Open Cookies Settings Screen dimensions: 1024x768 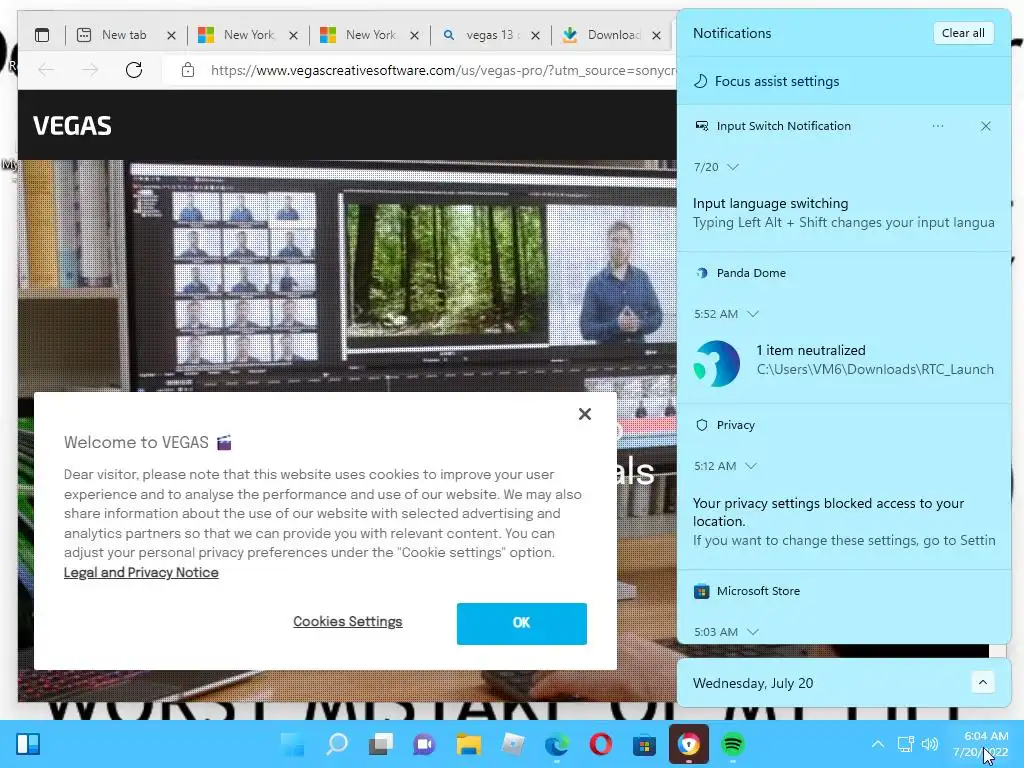coord(347,622)
